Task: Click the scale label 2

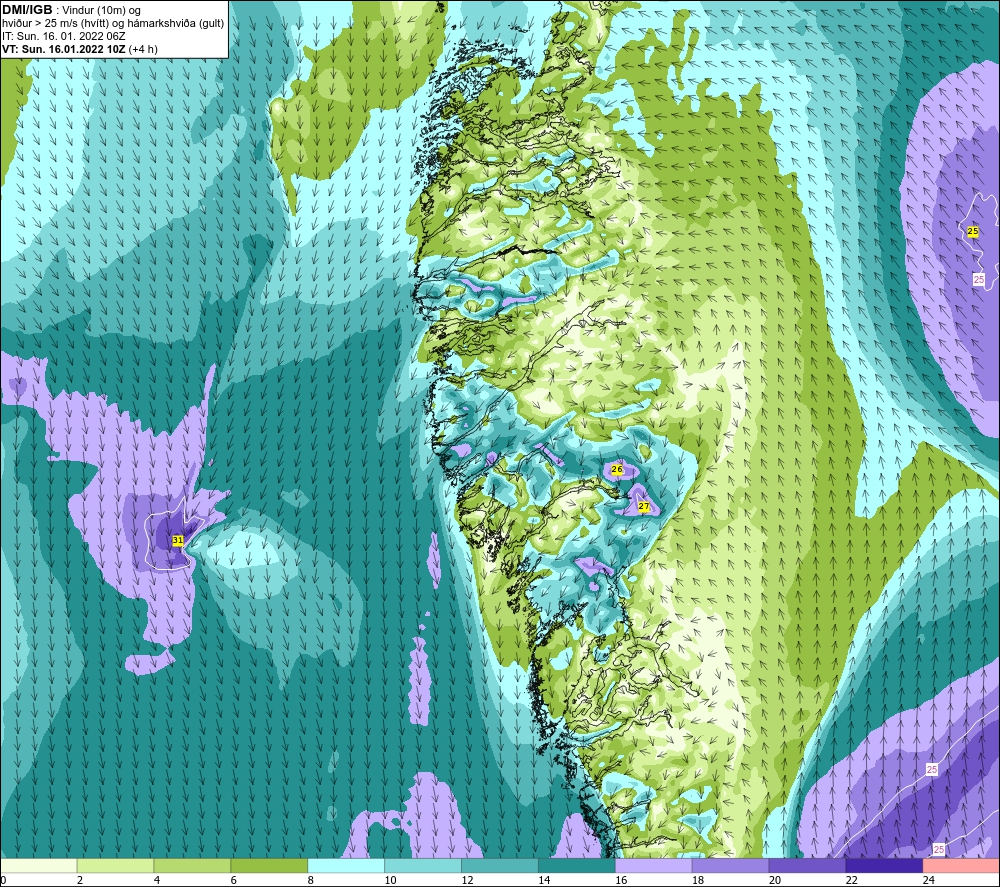Action: click(80, 880)
